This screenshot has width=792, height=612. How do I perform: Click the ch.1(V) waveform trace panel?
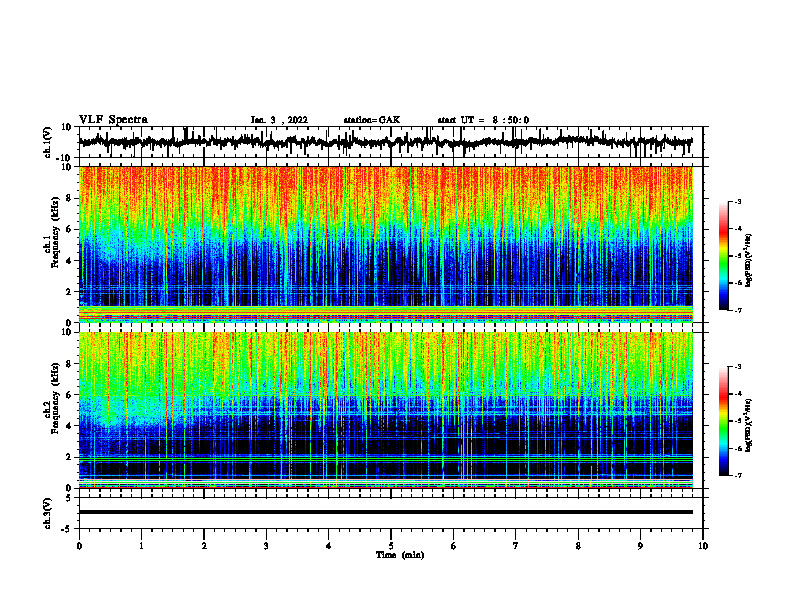[x=391, y=142]
